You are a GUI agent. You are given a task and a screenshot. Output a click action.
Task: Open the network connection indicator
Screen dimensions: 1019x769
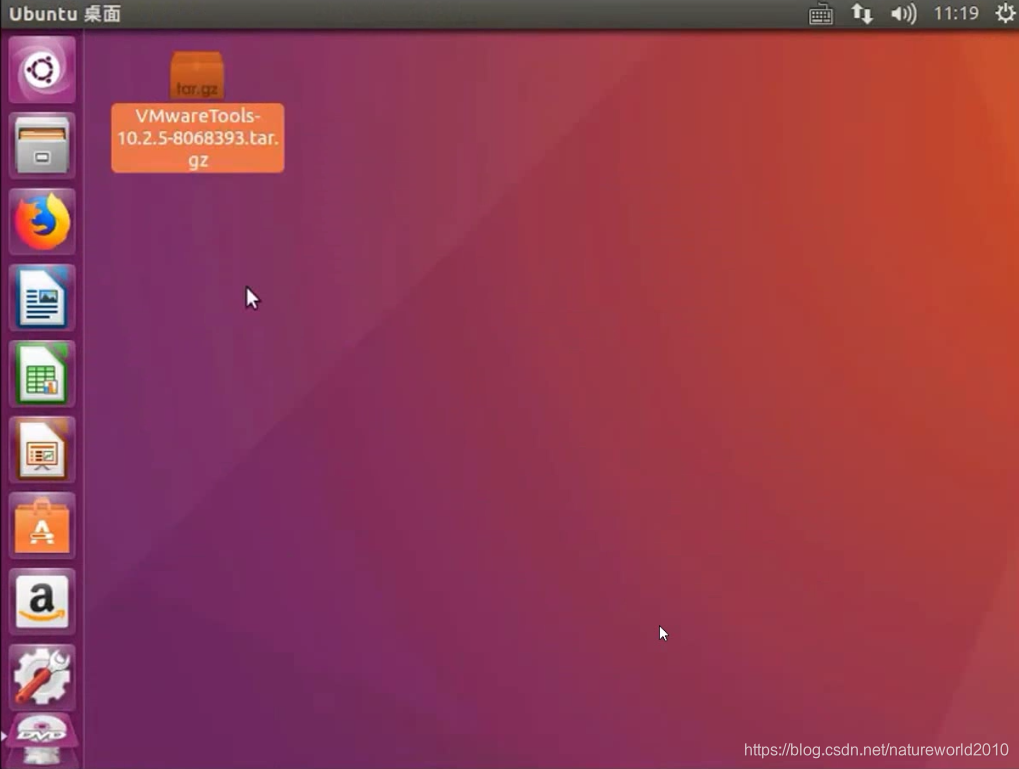(x=862, y=14)
